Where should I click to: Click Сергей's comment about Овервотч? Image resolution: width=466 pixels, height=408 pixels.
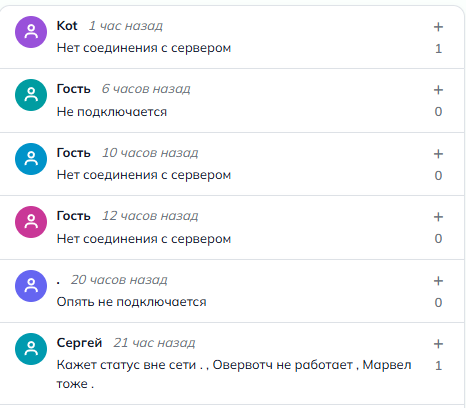[x=234, y=374]
